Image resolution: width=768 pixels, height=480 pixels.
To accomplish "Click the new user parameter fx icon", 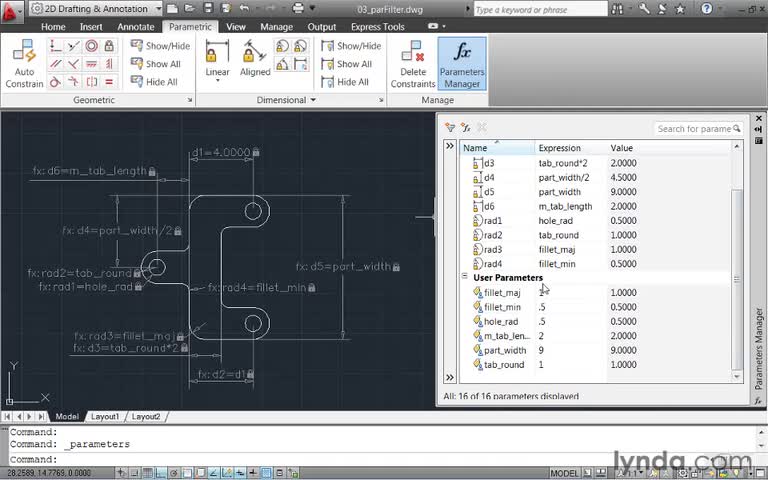I will [466, 128].
